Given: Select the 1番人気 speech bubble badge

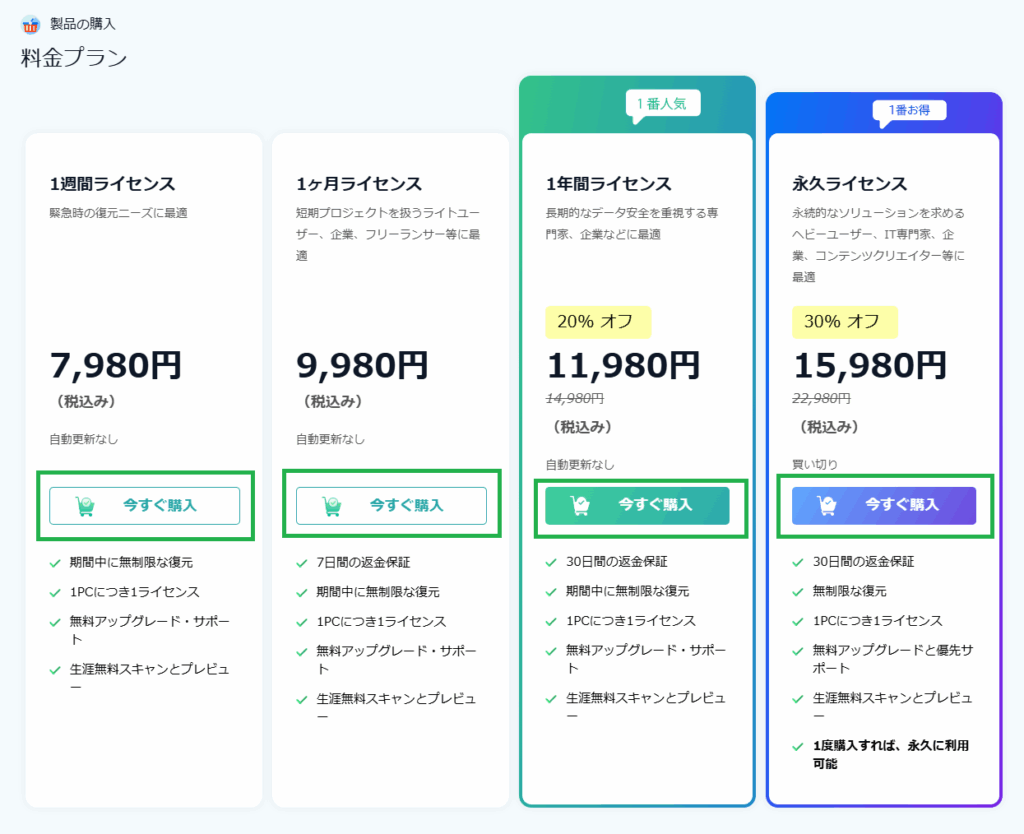Looking at the screenshot, I should [x=662, y=103].
